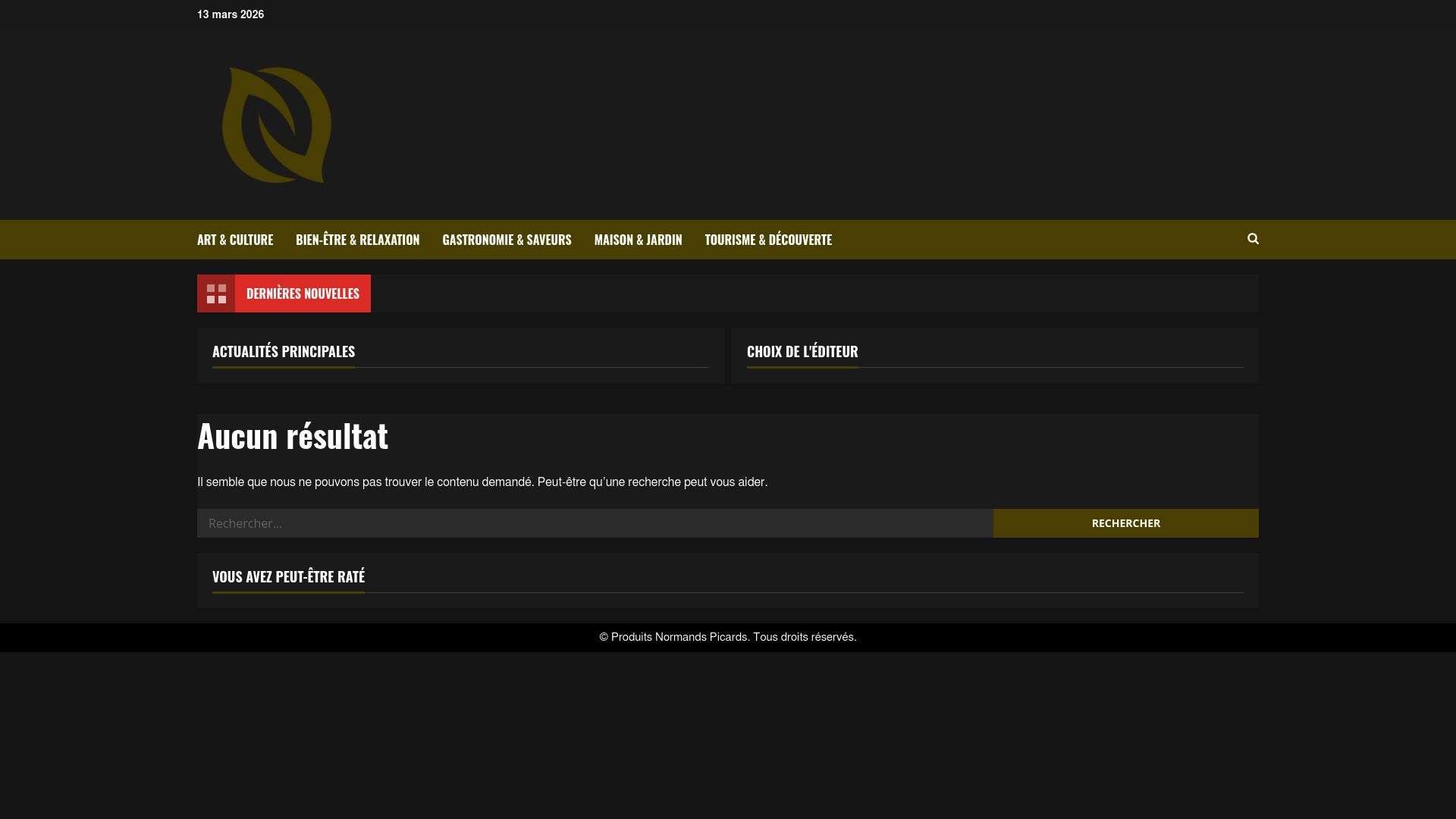This screenshot has height=819, width=1456.
Task: Go to Gastronomie & Saveurs section
Action: point(507,240)
